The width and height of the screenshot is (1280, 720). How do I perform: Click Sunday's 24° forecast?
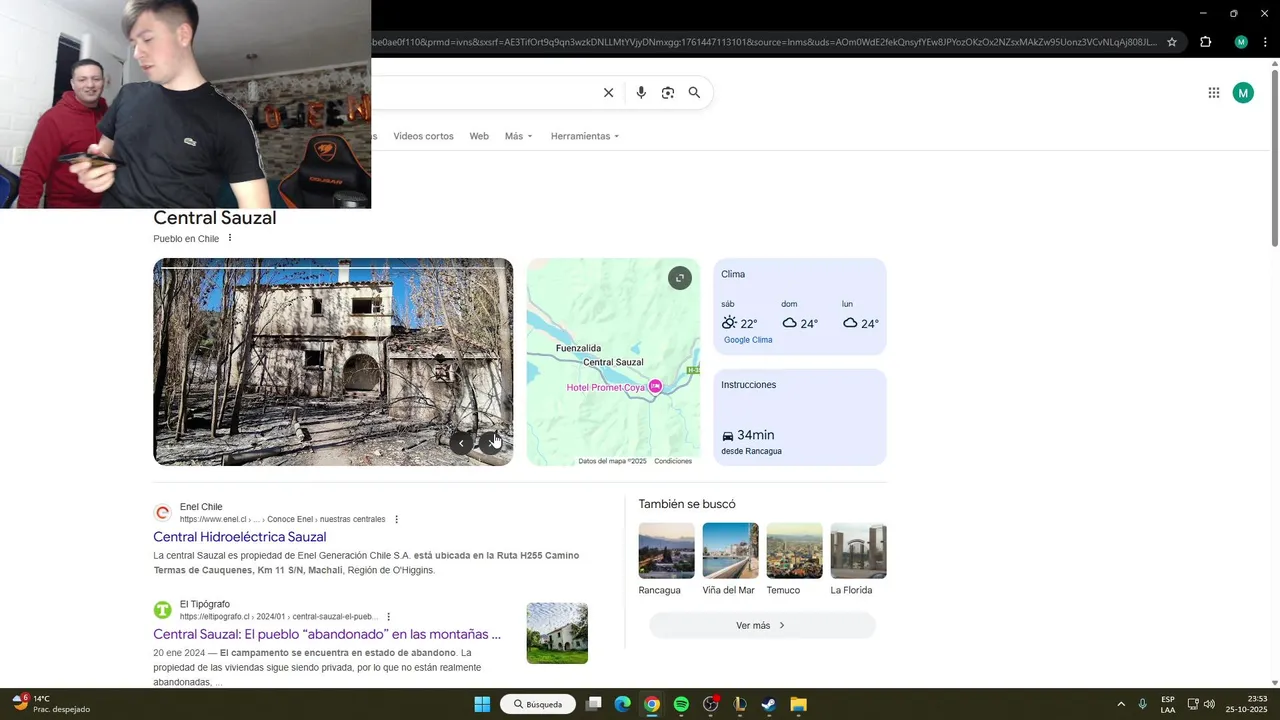coord(800,316)
